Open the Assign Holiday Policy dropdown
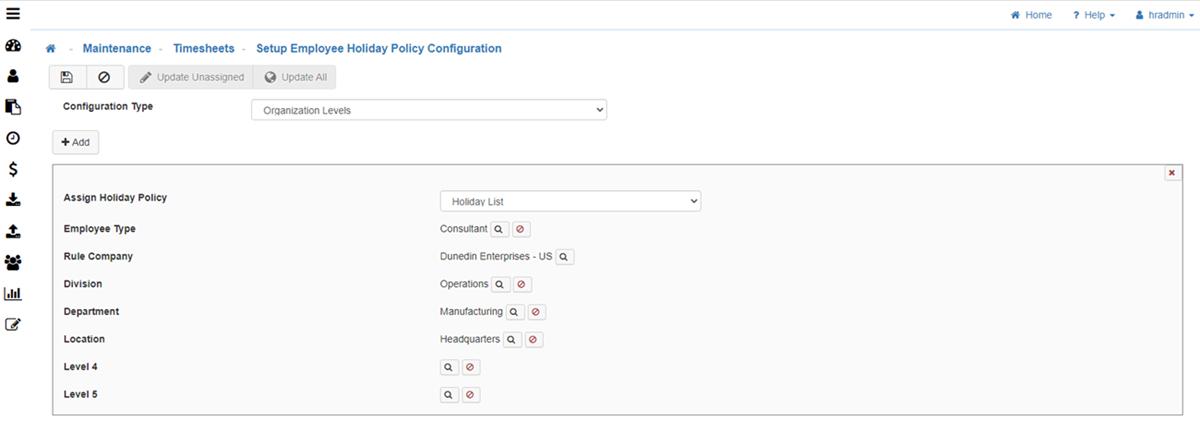1200x421 pixels. pos(570,201)
